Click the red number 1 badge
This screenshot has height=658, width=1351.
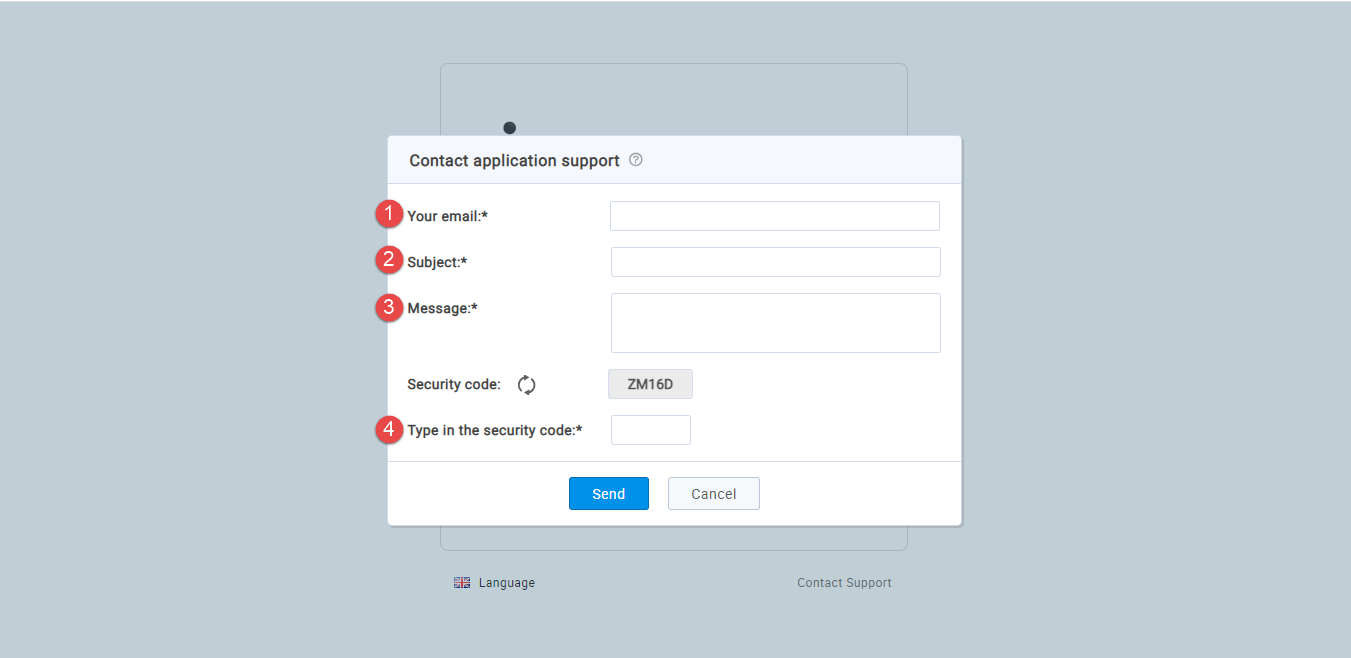coord(389,215)
